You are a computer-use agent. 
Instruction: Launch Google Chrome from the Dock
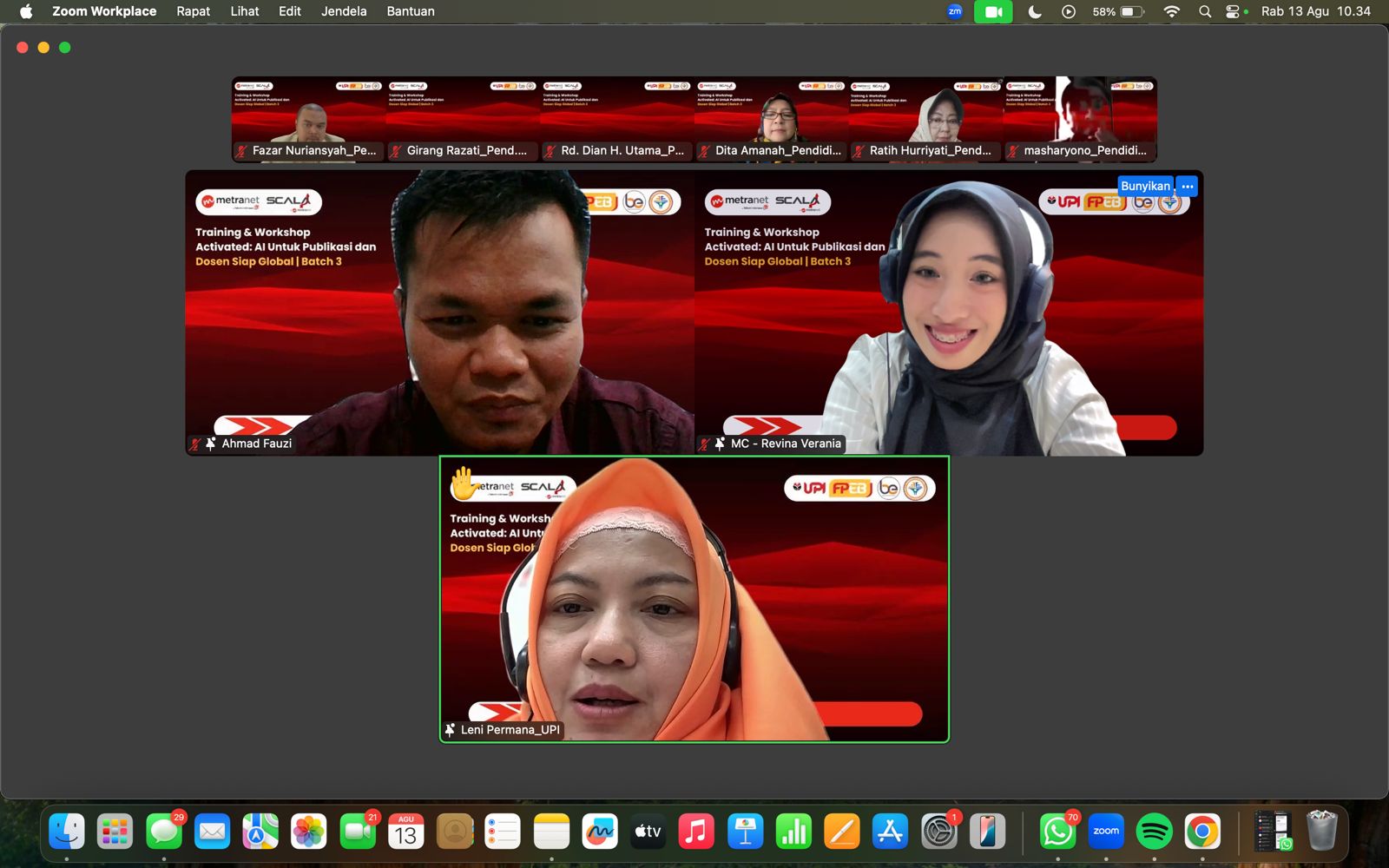coord(1202,832)
